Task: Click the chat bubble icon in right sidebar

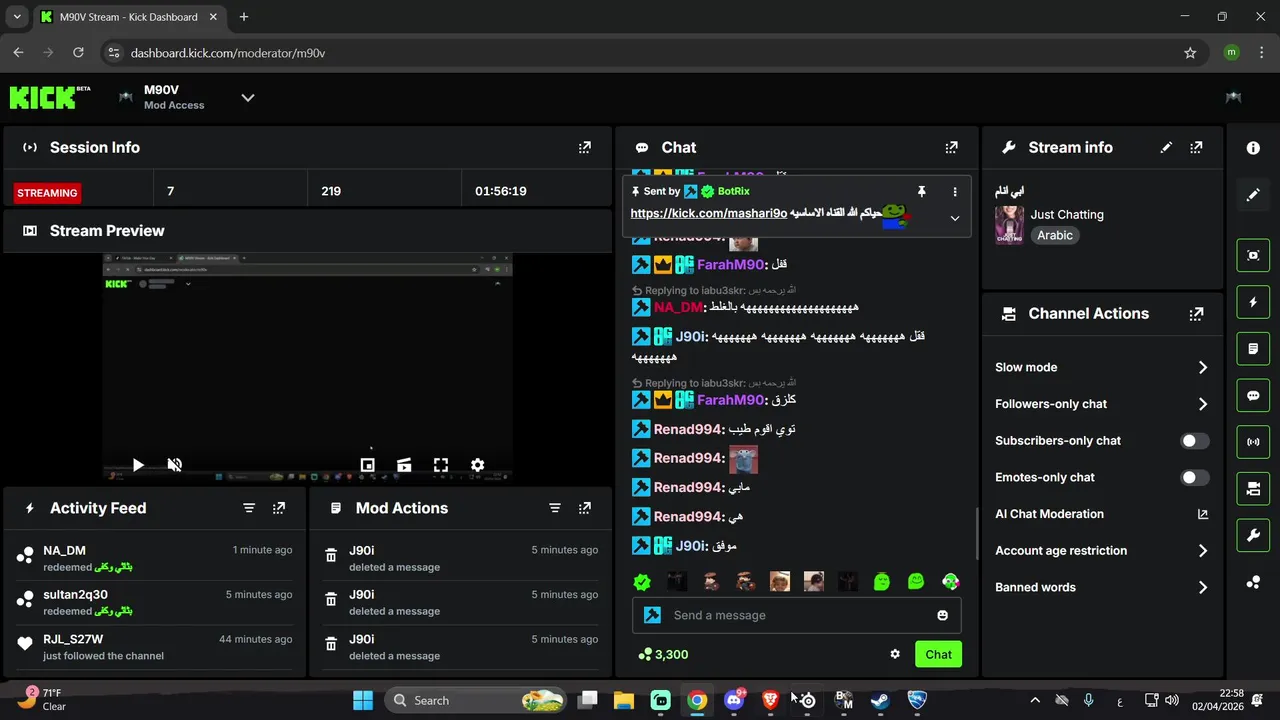Action: click(x=1253, y=395)
